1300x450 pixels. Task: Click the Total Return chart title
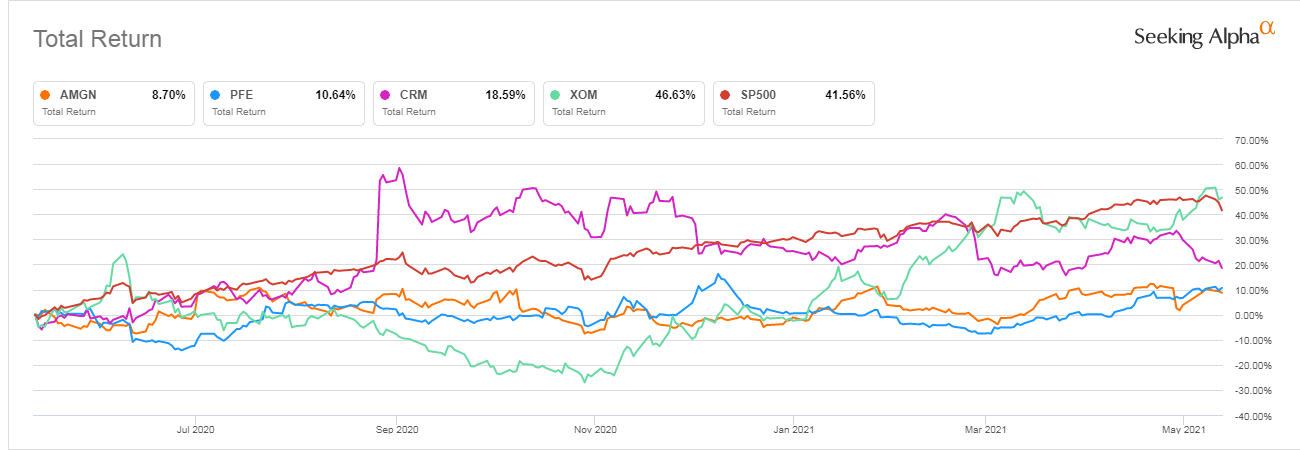click(97, 39)
